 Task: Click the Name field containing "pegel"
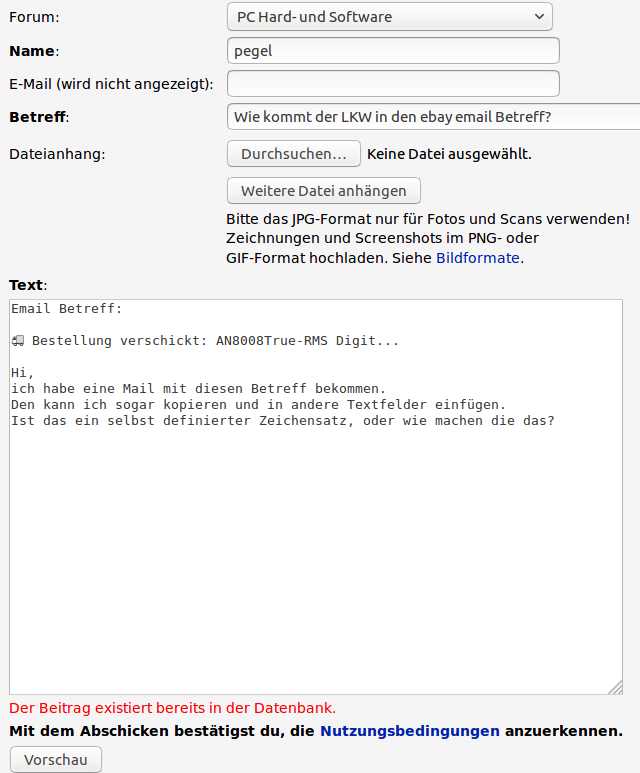[393, 51]
